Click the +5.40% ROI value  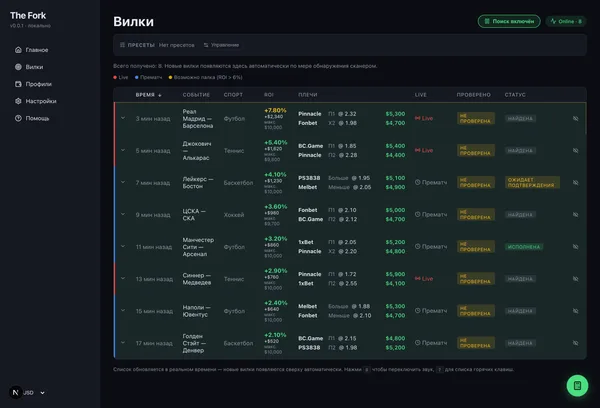click(275, 142)
